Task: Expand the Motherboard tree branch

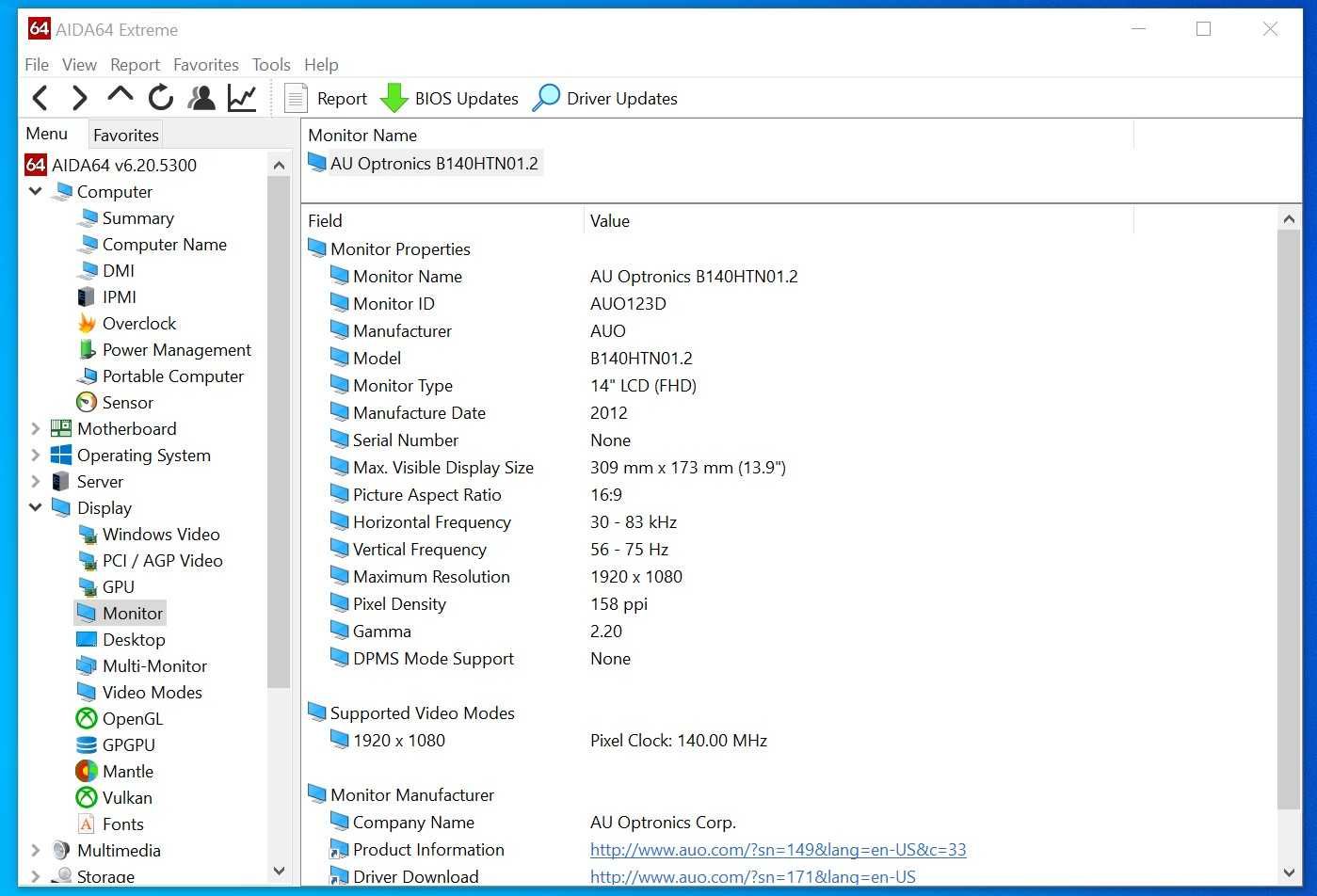Action: 36,429
